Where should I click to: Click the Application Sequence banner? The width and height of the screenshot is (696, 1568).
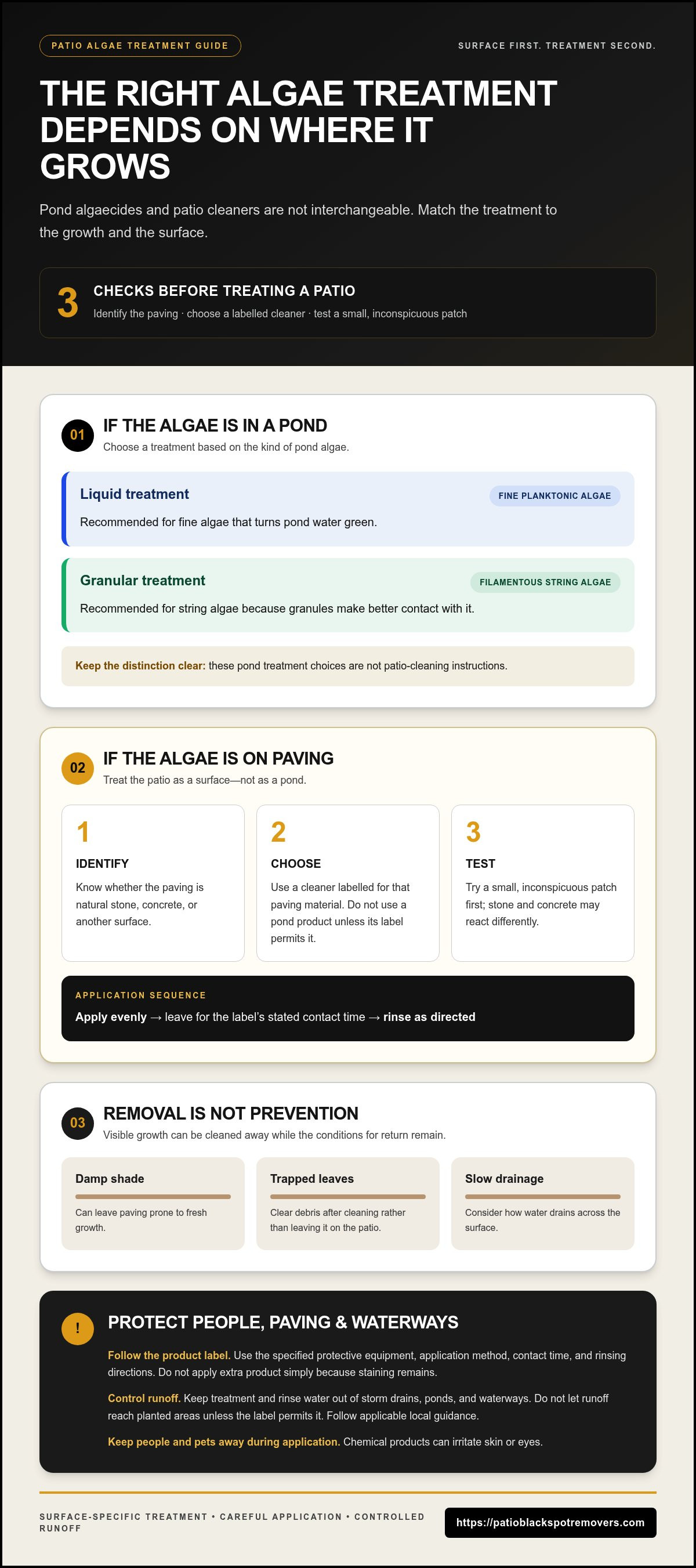point(347,1008)
